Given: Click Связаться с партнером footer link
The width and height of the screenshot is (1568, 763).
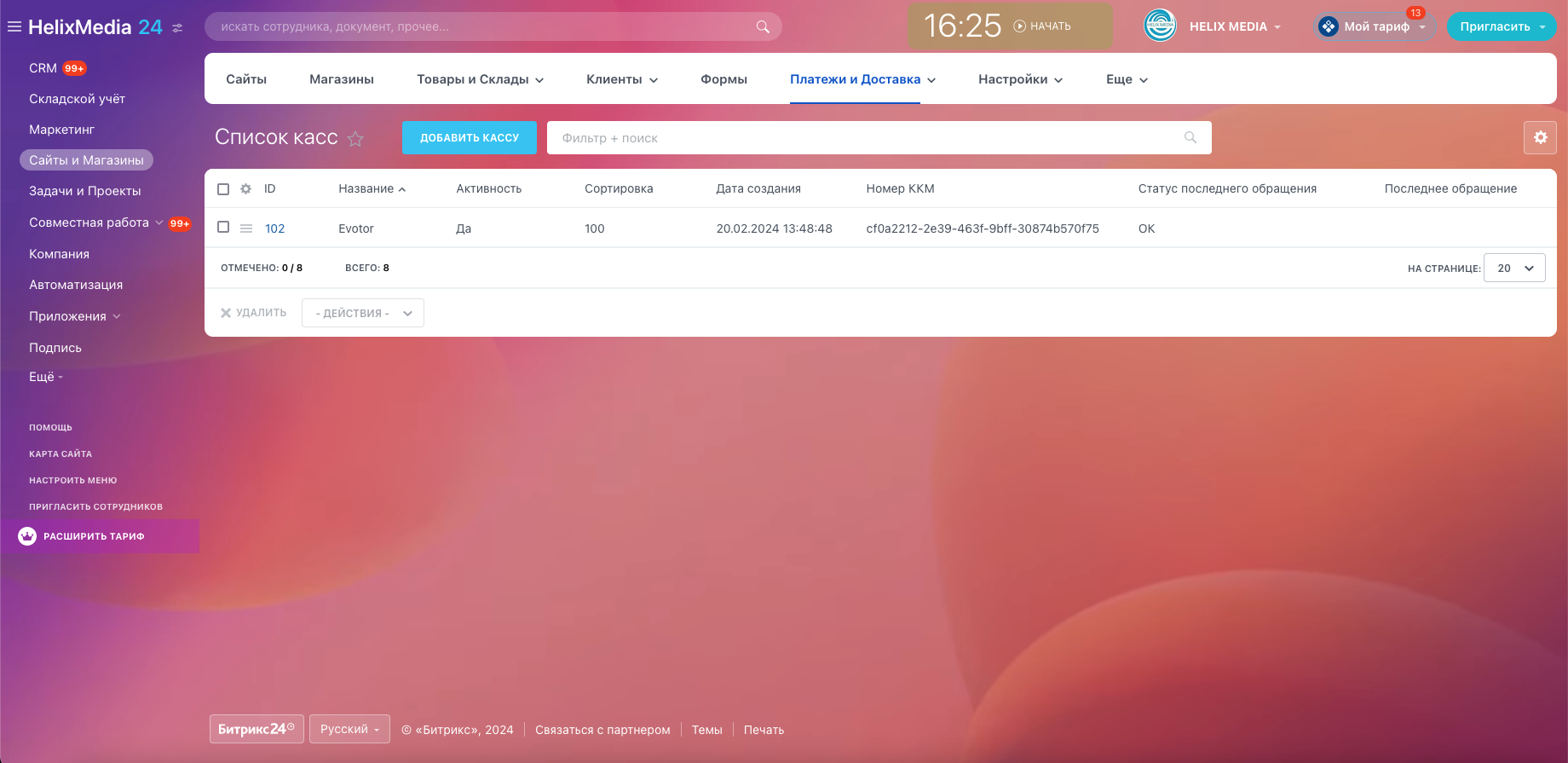Looking at the screenshot, I should [x=602, y=730].
